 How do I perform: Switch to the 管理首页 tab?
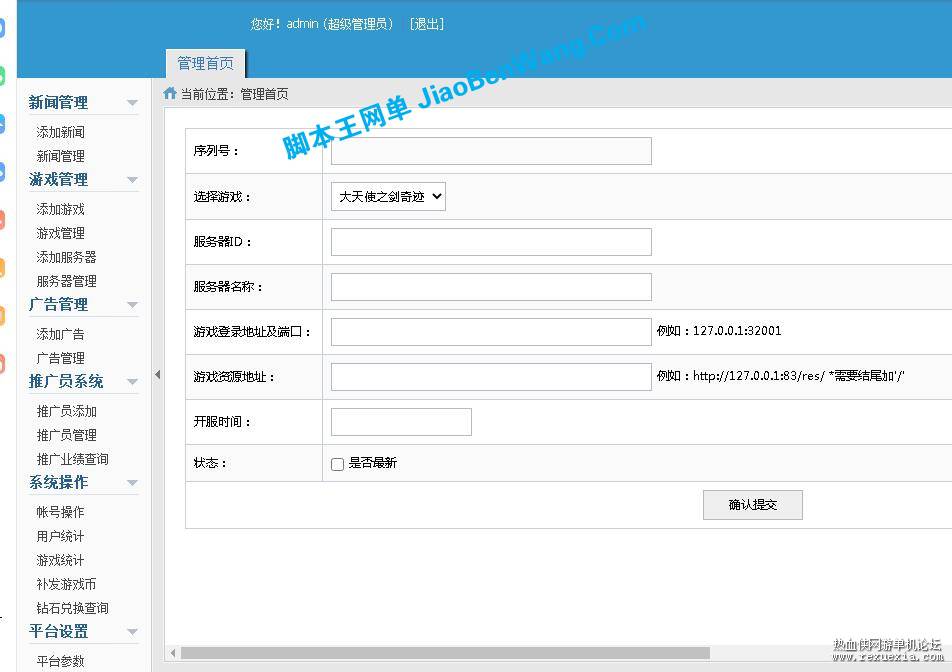[205, 63]
